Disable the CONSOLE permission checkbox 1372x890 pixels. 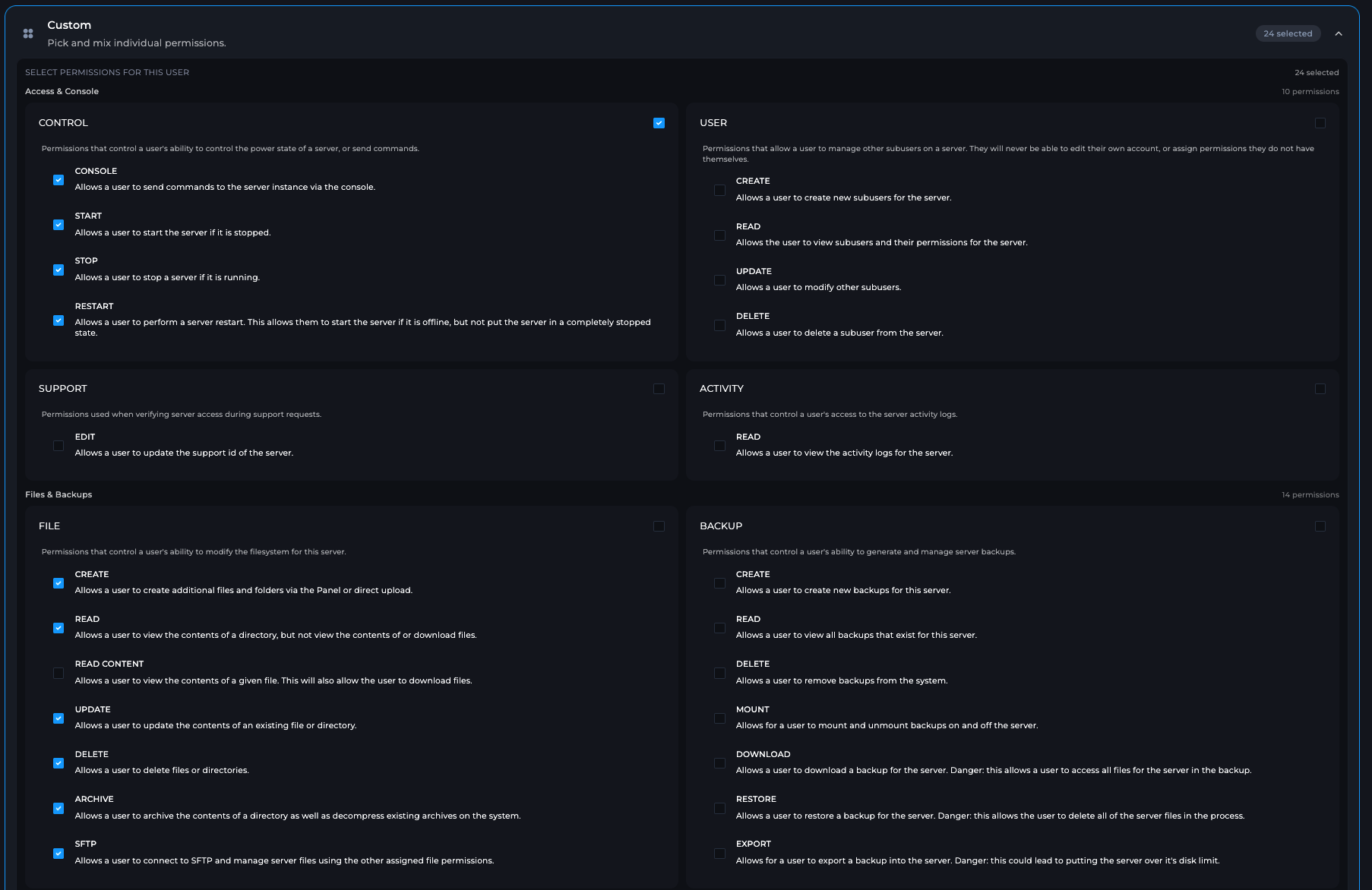pyautogui.click(x=58, y=180)
